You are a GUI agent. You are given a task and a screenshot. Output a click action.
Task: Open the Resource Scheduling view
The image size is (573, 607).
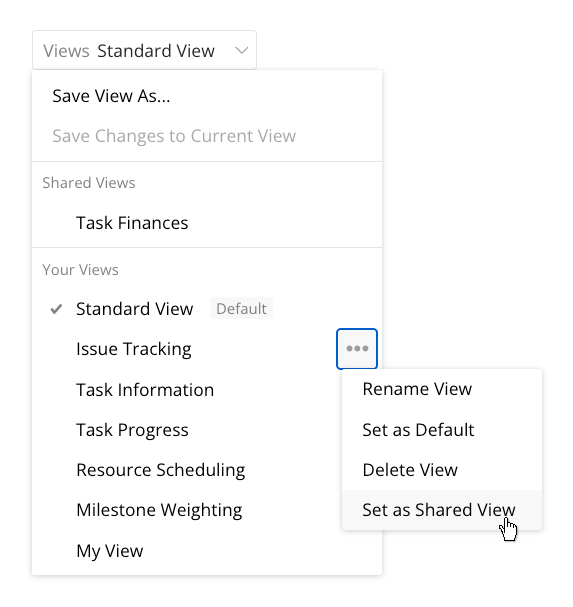click(x=161, y=470)
